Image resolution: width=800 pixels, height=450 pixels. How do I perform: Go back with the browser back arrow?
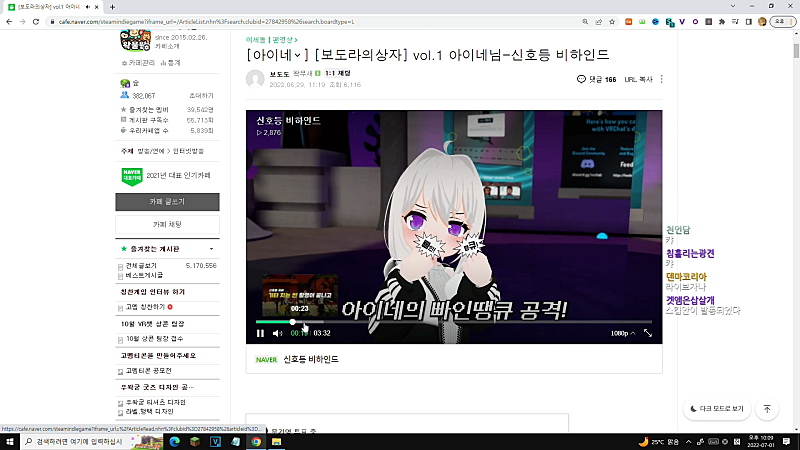[x=9, y=22]
